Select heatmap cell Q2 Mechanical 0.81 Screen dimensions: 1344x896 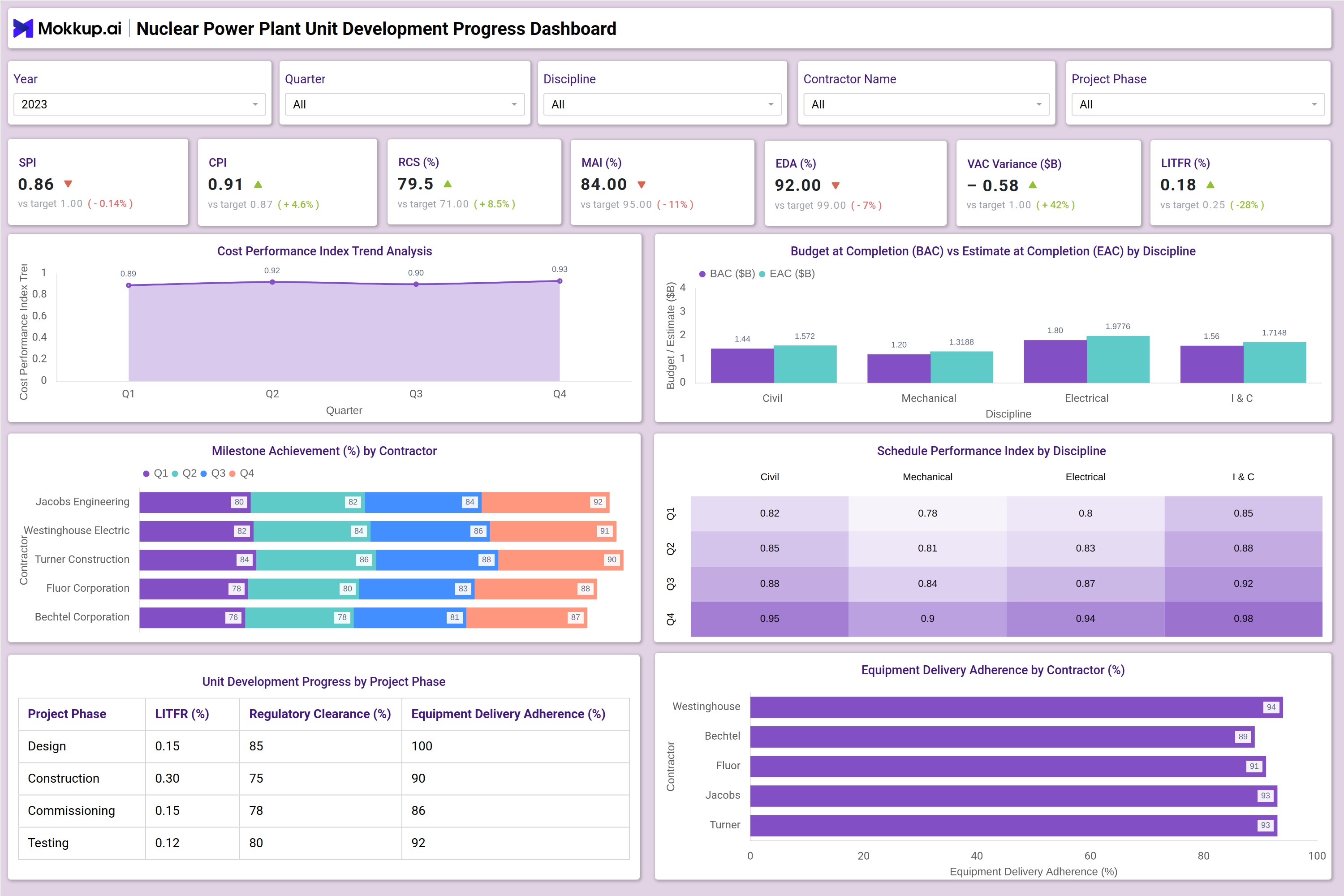927,548
